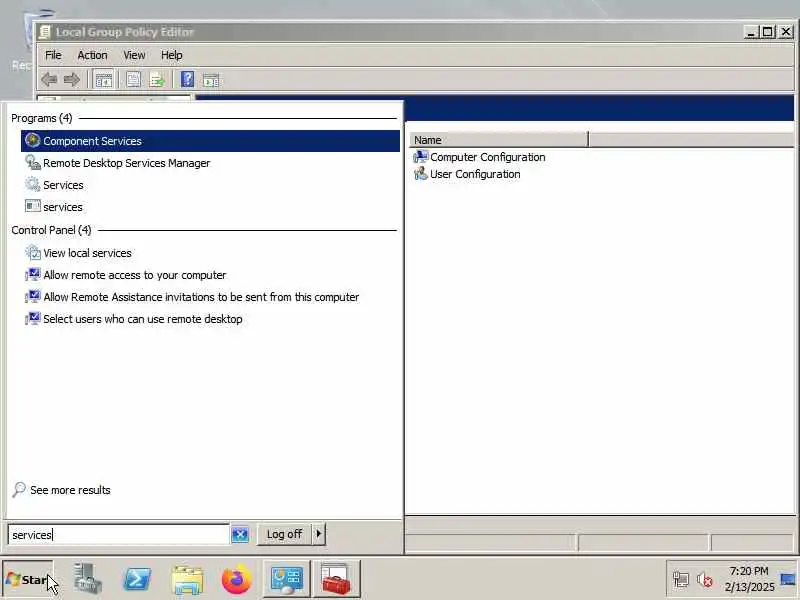The width and height of the screenshot is (800, 600).
Task: Launch Windows PowerShell from the taskbar
Action: pos(137,580)
